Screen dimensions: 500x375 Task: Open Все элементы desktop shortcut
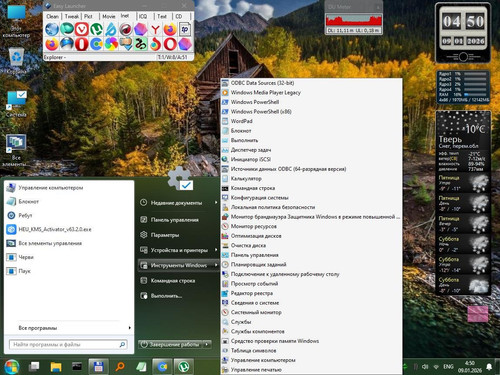(16, 150)
